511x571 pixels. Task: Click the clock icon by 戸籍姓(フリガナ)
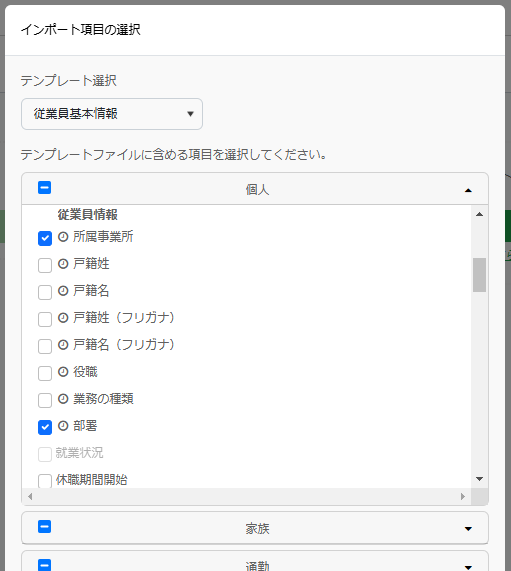tap(63, 318)
